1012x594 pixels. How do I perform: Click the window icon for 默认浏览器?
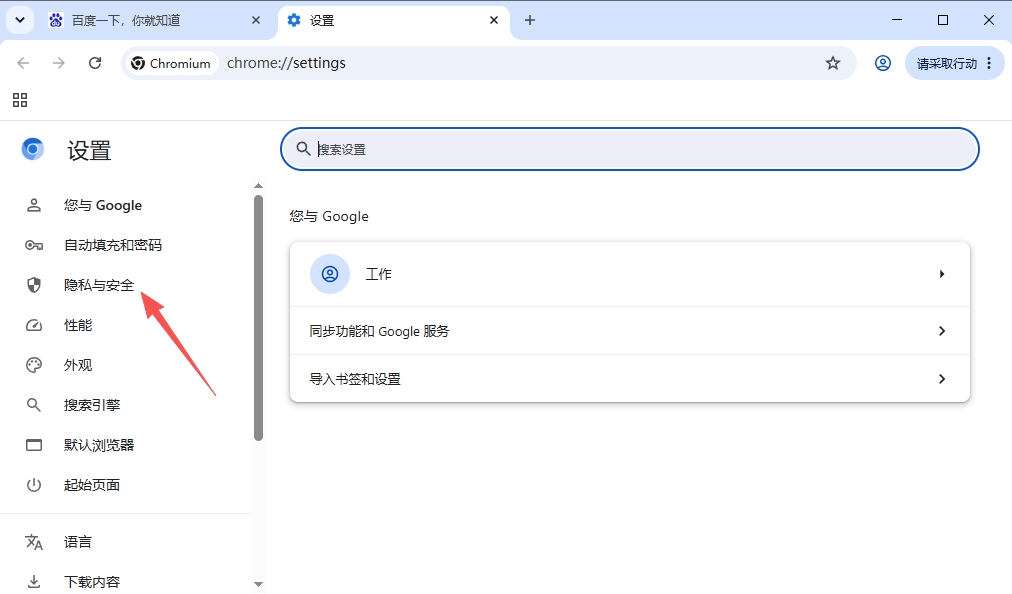pyautogui.click(x=34, y=445)
